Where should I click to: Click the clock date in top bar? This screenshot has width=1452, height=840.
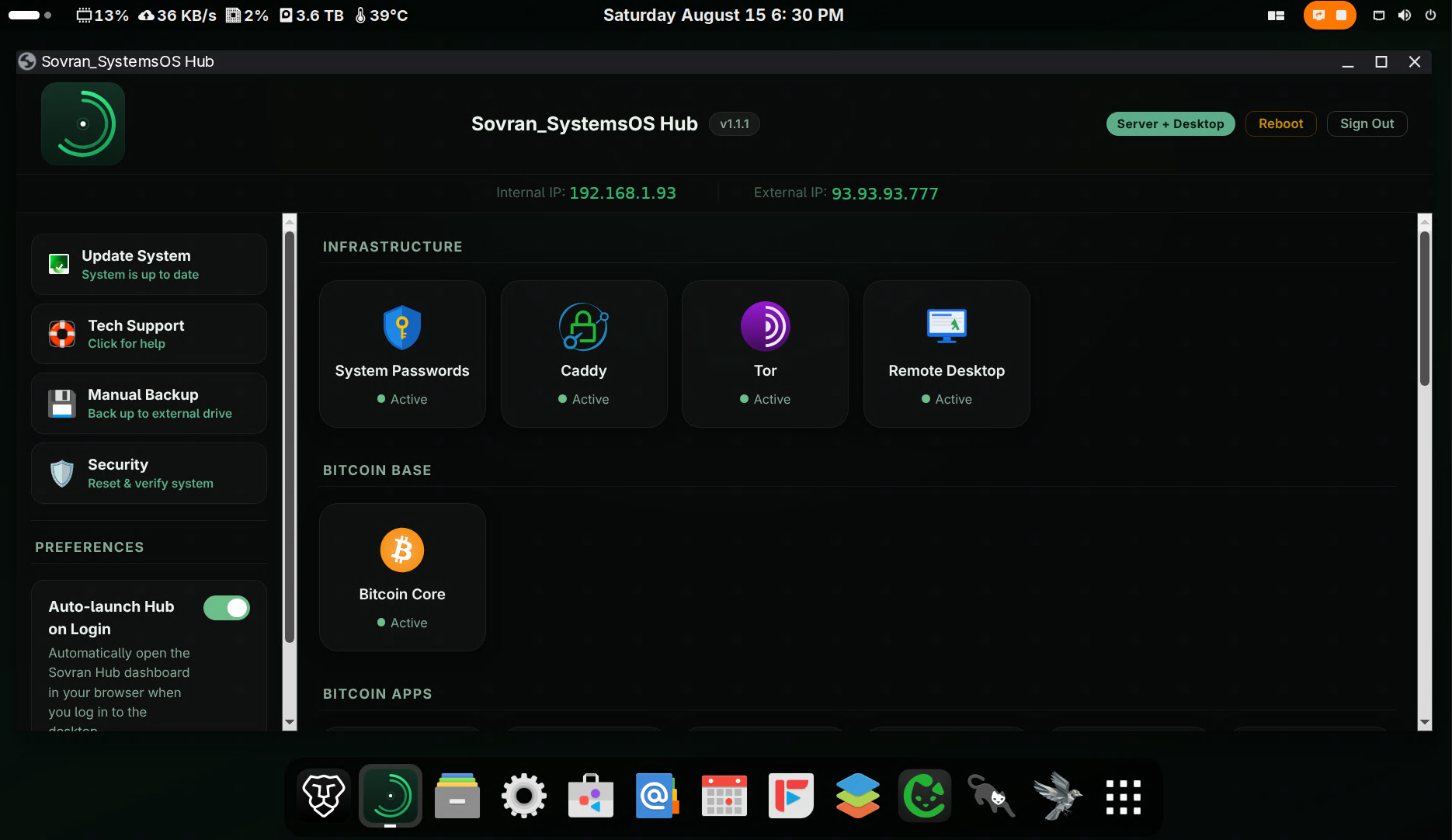coord(724,16)
